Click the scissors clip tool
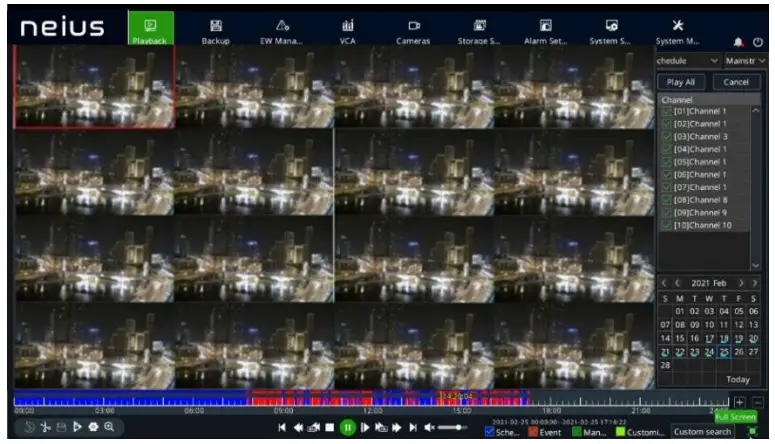This screenshot has height=444, width=775. point(45,427)
